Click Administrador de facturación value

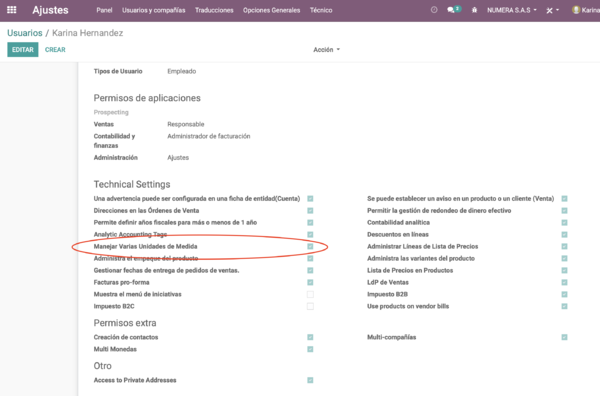point(209,136)
